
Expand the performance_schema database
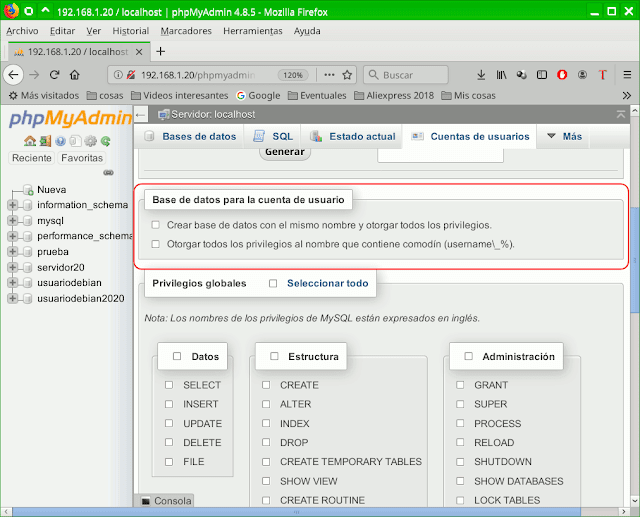point(13,236)
